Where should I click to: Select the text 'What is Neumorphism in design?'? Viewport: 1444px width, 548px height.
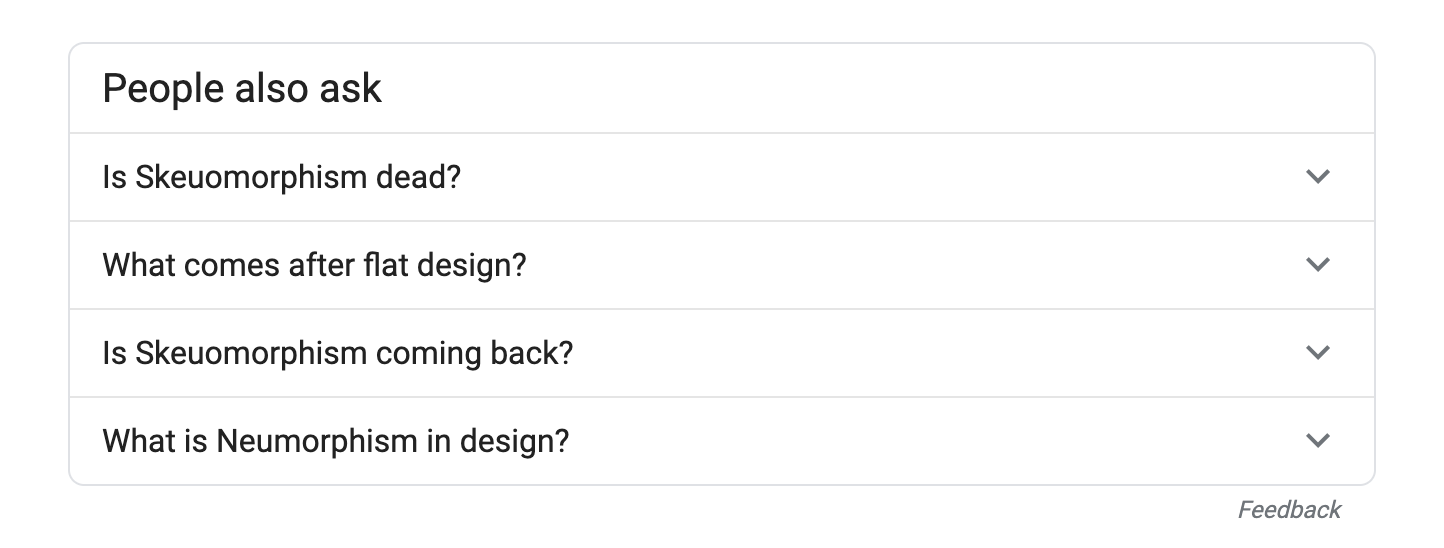coord(336,442)
